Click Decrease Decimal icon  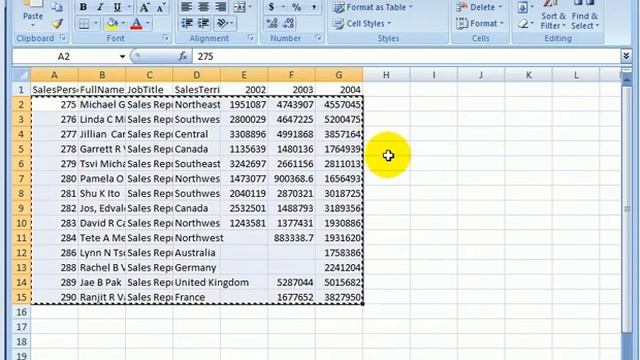point(289,24)
